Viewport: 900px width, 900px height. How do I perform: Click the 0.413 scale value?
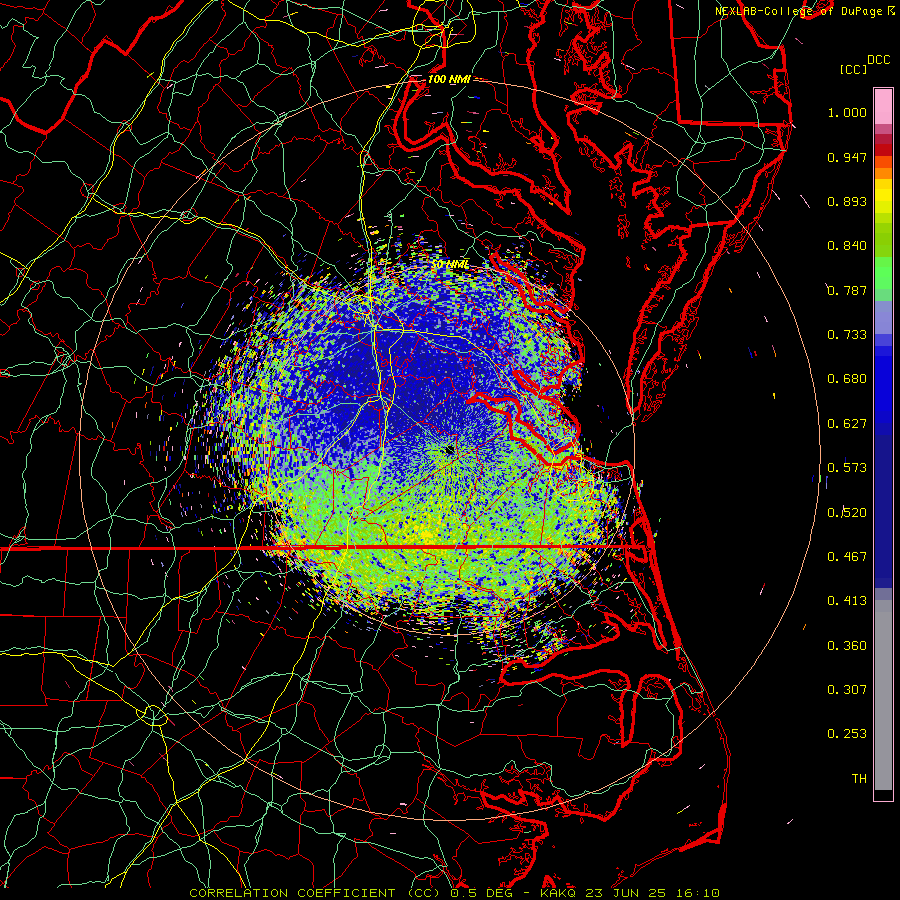[847, 601]
